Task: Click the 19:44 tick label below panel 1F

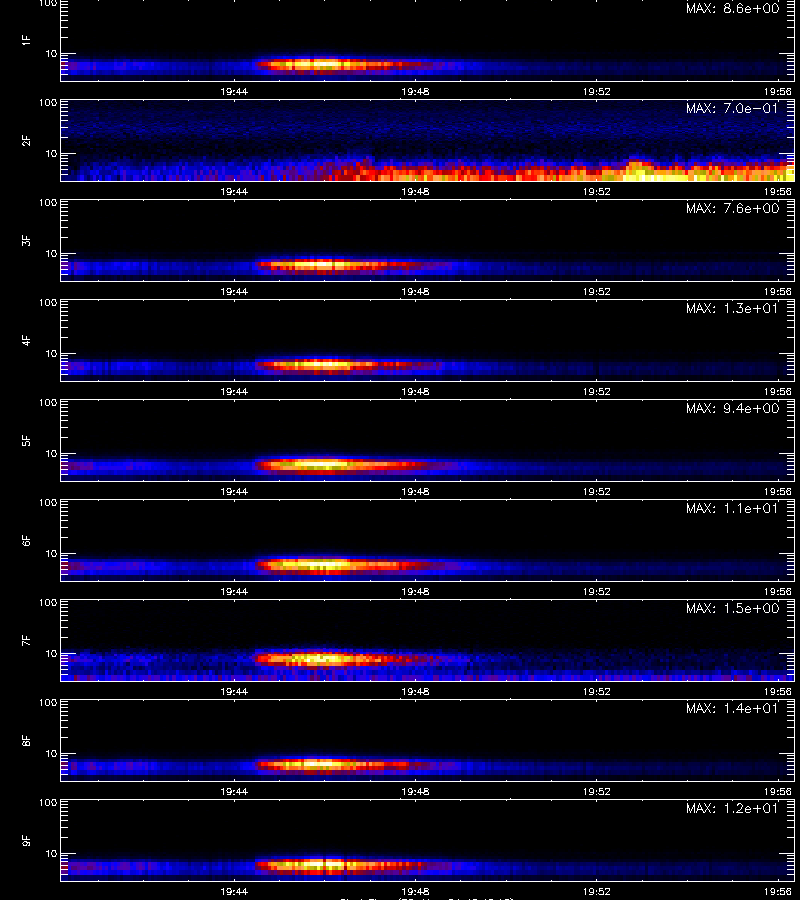Action: coord(234,91)
